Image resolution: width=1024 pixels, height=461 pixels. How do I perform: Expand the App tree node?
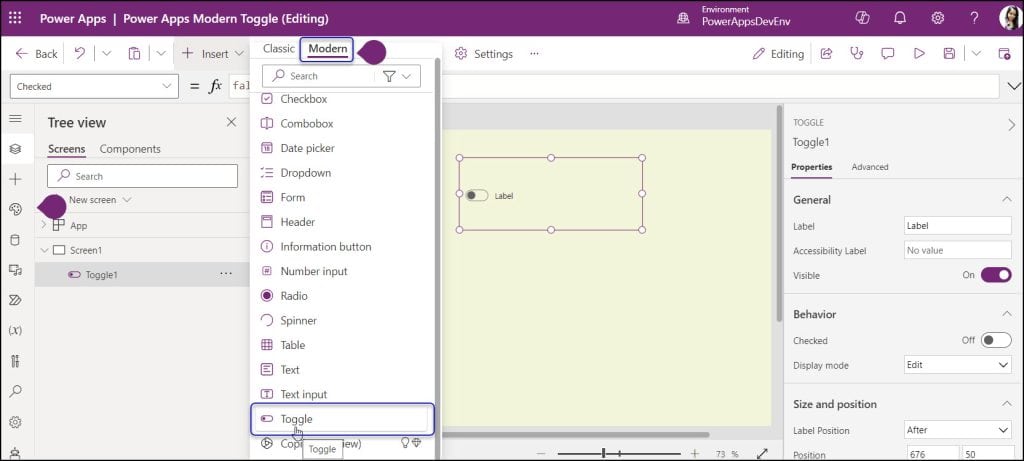pyautogui.click(x=44, y=225)
